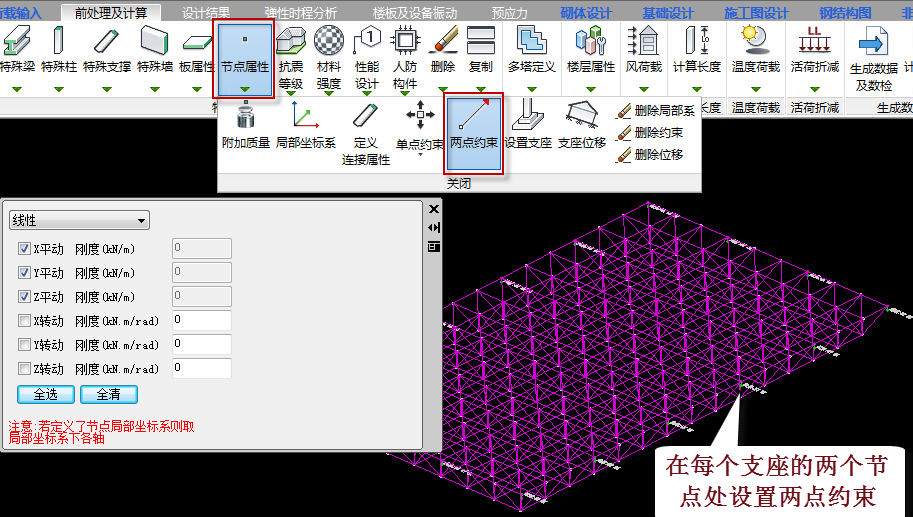Expand the arrow under 特殊支撑
Image resolution: width=913 pixels, height=517 pixels.
[x=107, y=89]
